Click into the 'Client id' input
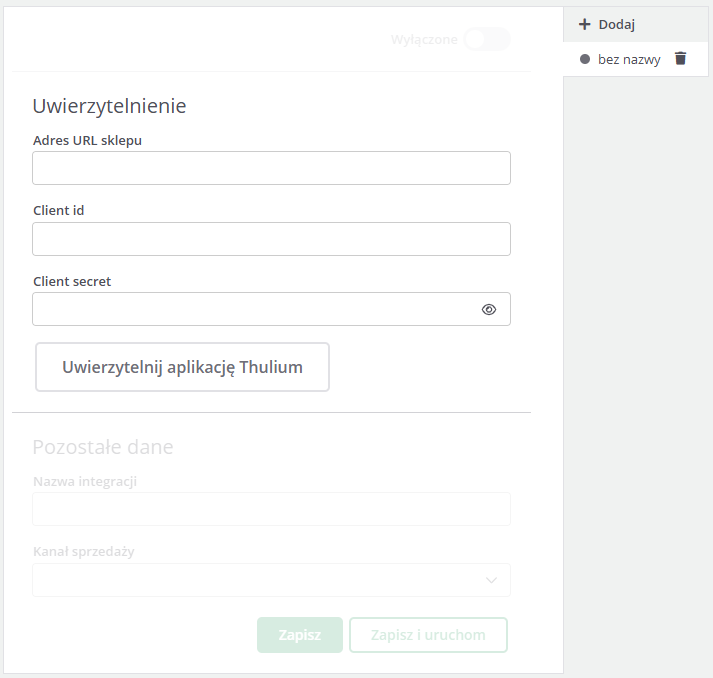Viewport: 713px width, 678px height. click(271, 239)
